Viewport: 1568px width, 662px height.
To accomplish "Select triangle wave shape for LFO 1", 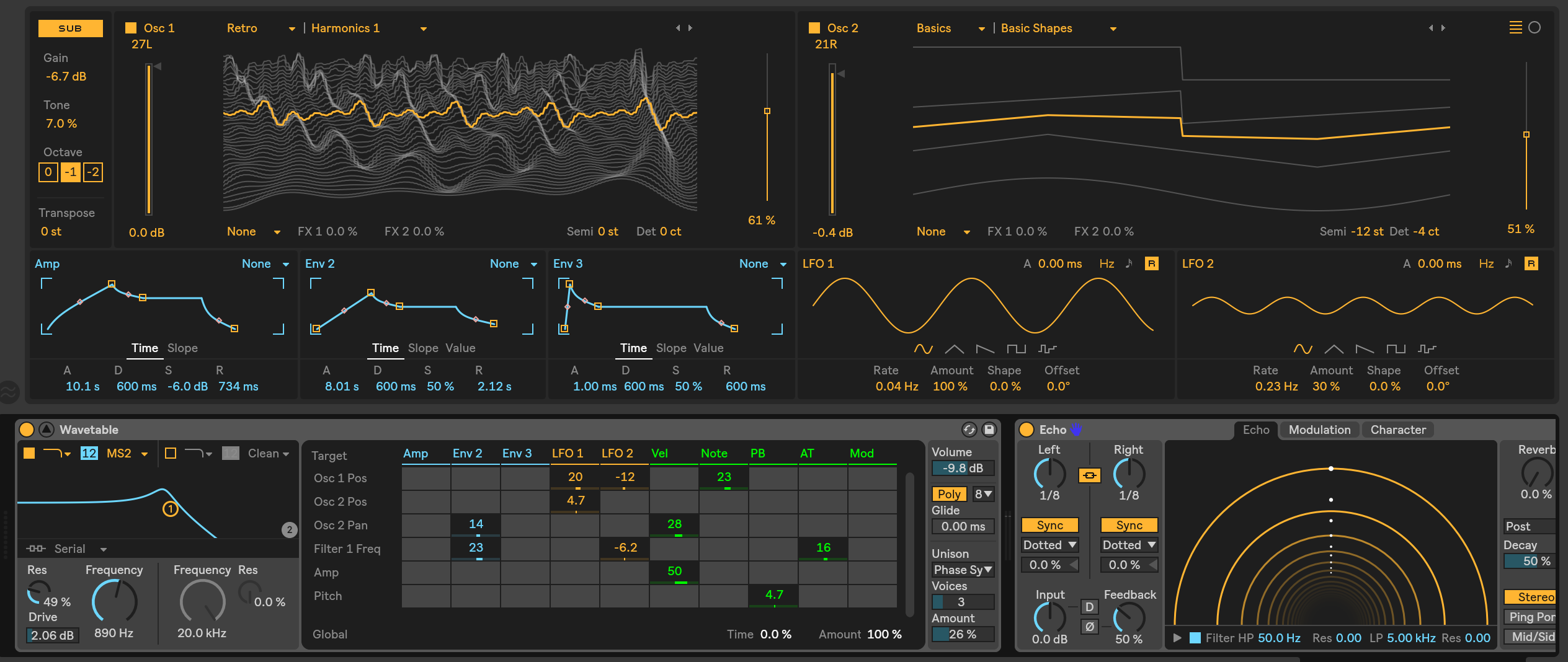I will coord(954,349).
